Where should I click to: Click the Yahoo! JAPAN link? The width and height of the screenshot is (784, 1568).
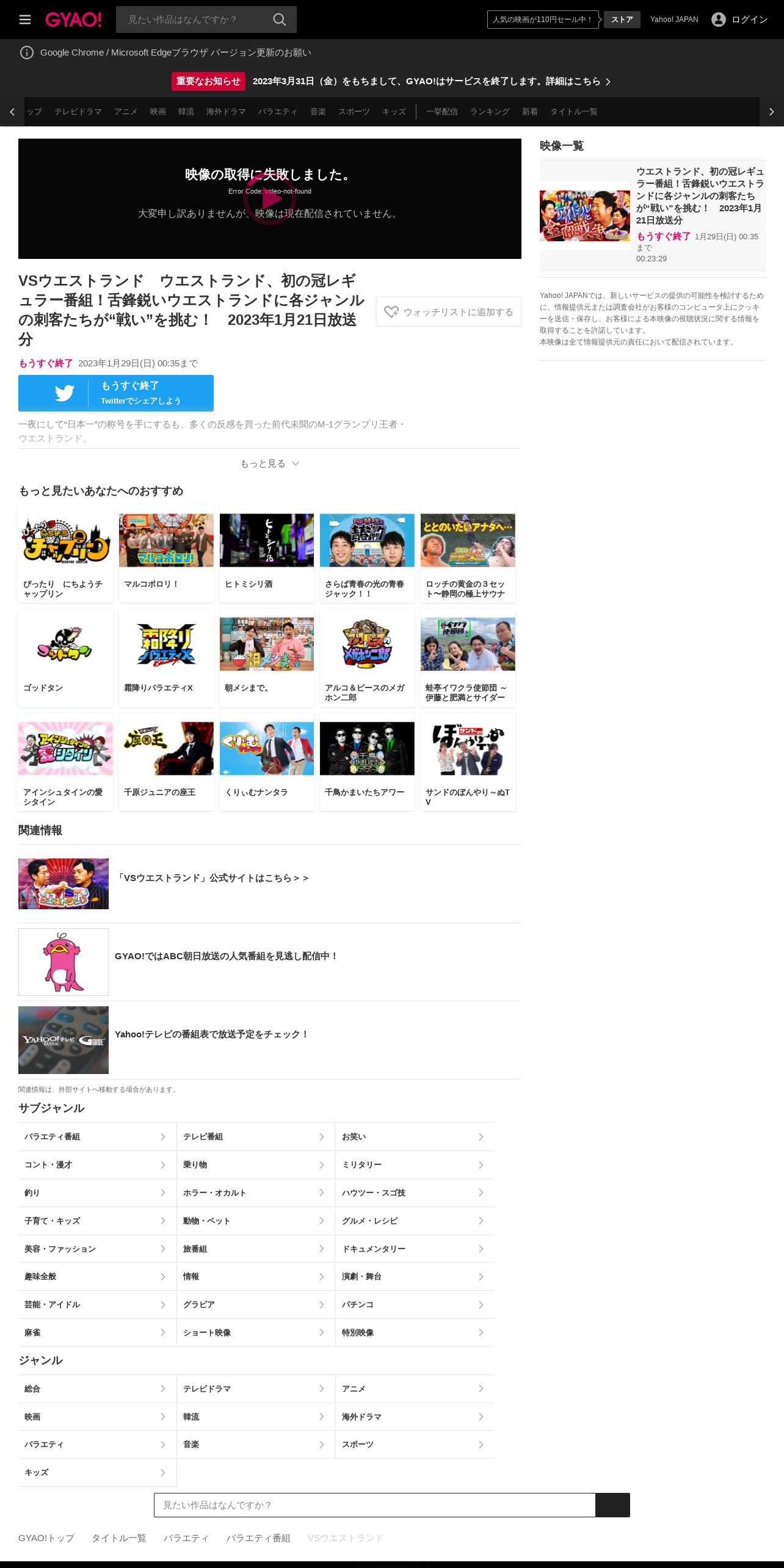(674, 20)
